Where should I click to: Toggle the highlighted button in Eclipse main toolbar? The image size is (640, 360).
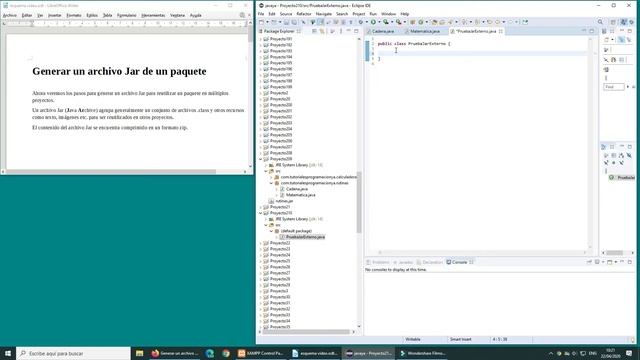(321, 22)
